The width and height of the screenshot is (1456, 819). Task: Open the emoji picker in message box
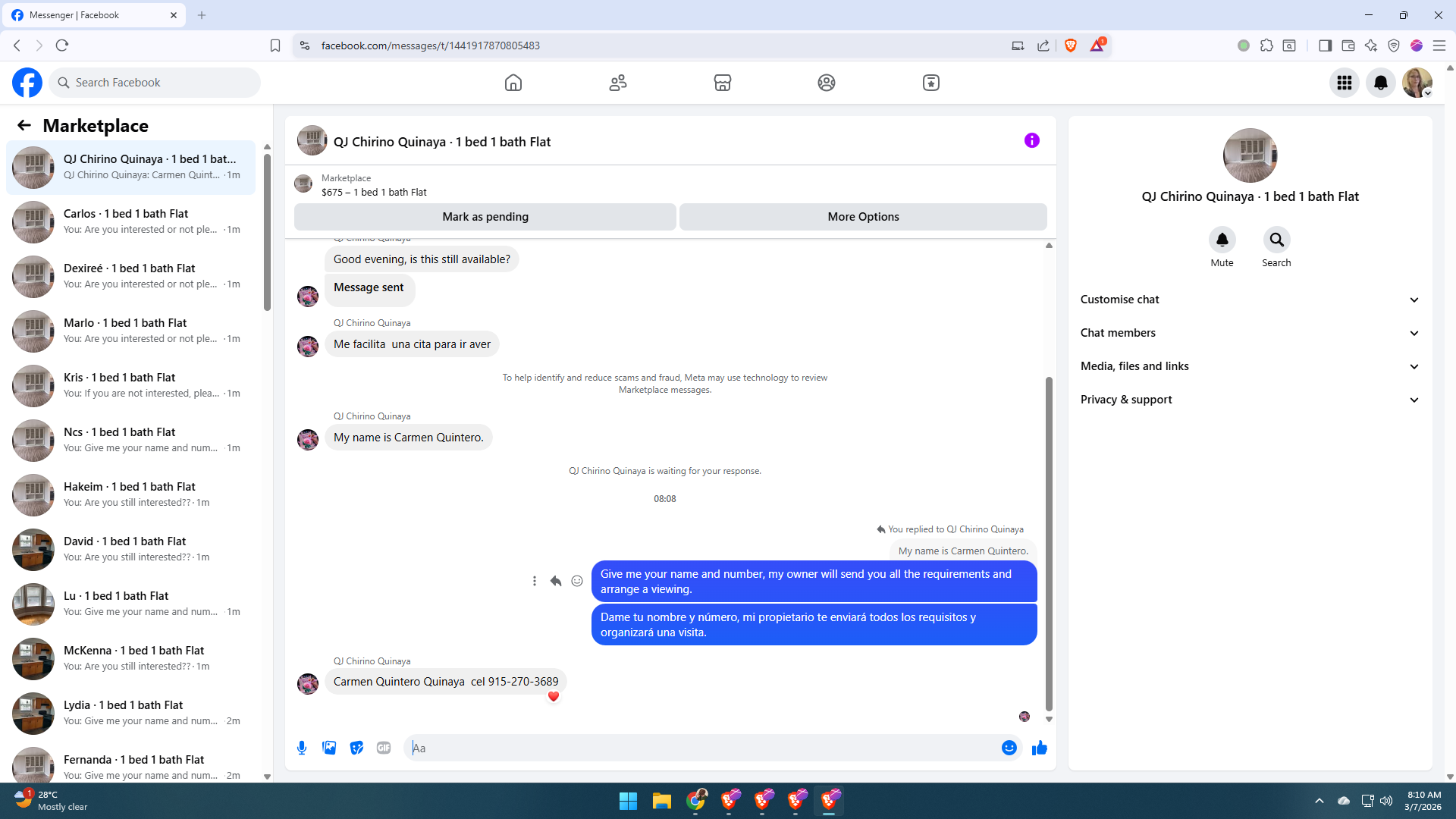click(x=1009, y=748)
